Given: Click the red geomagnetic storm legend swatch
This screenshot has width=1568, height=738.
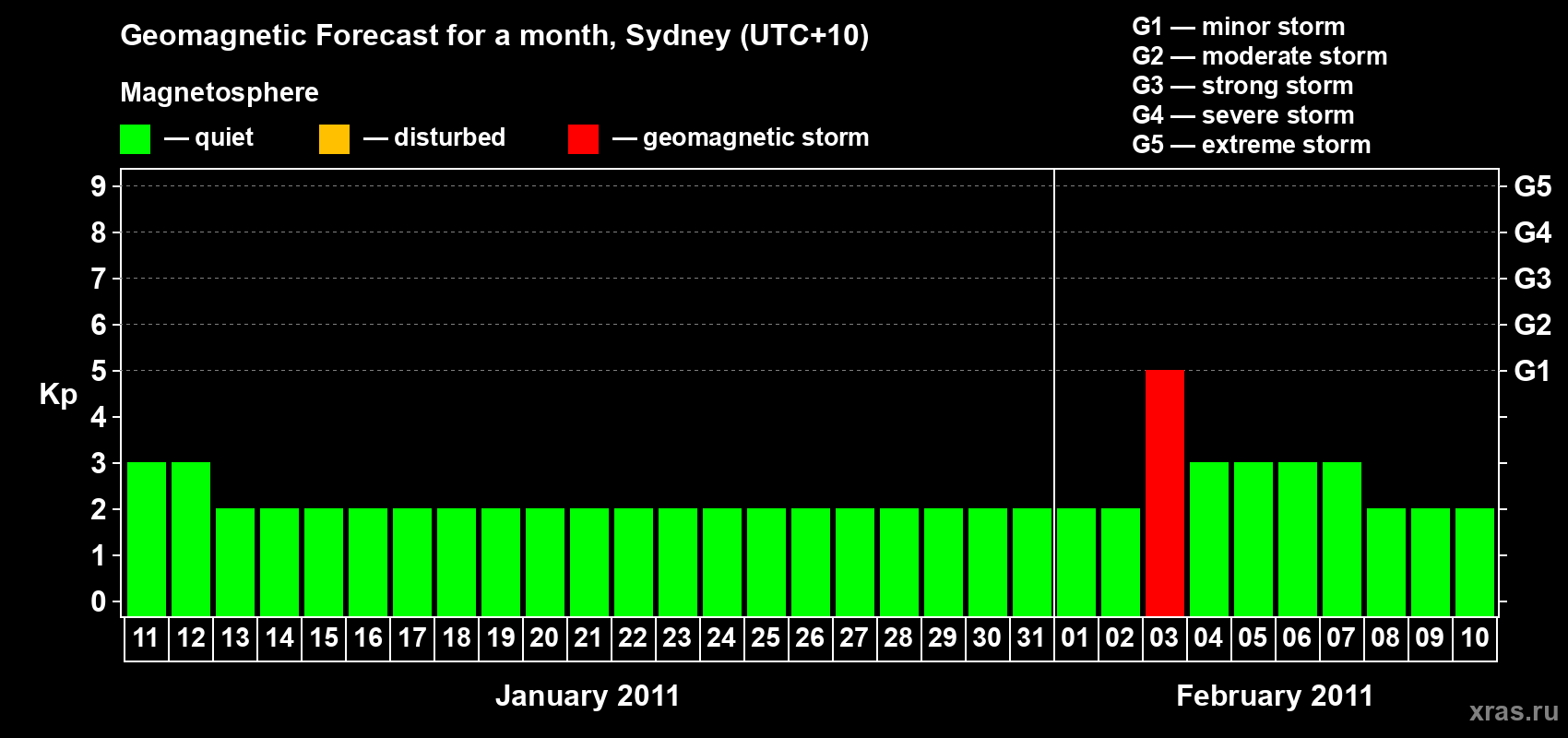Looking at the screenshot, I should pyautogui.click(x=583, y=139).
